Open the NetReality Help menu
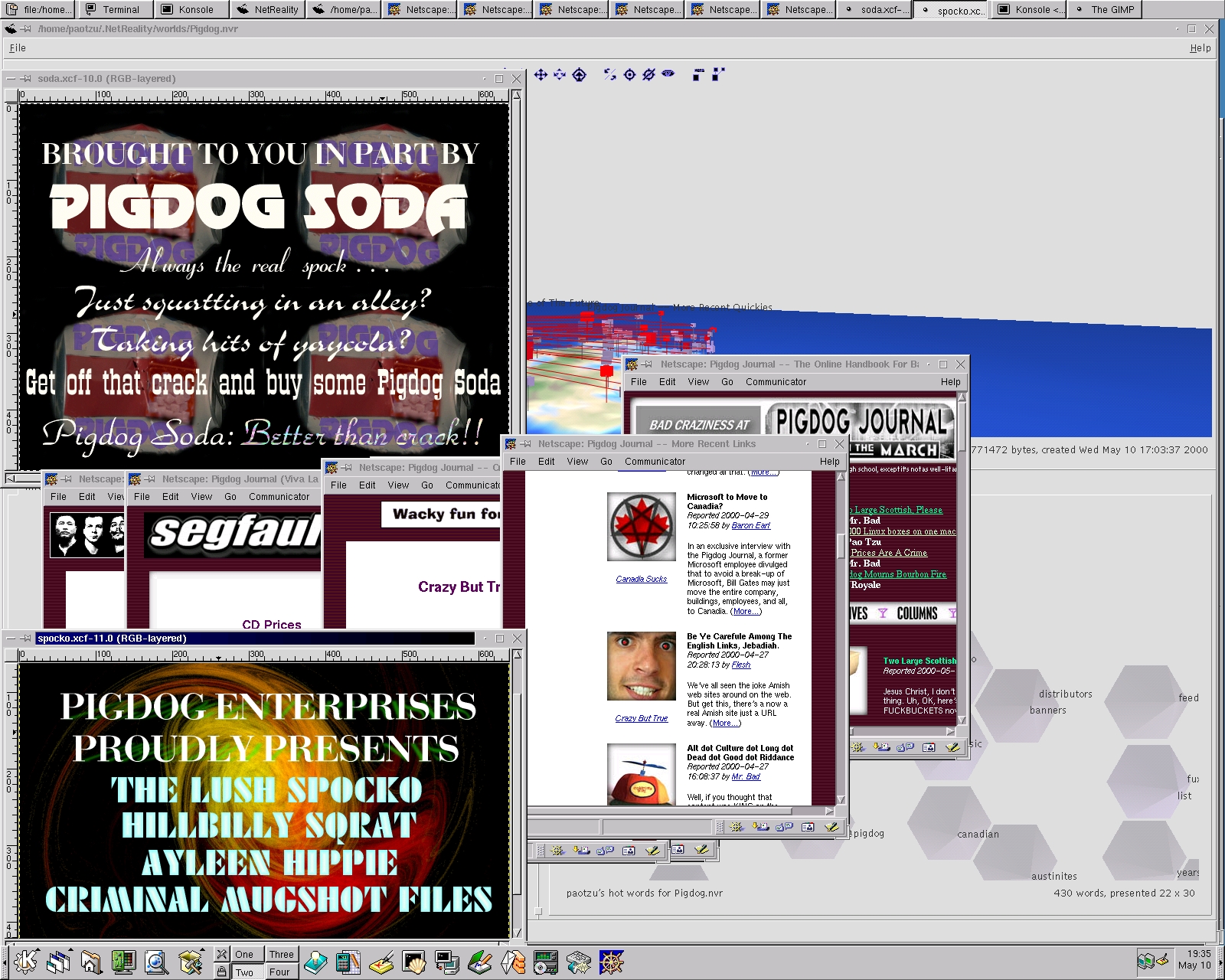Image resolution: width=1225 pixels, height=980 pixels. [x=1200, y=47]
